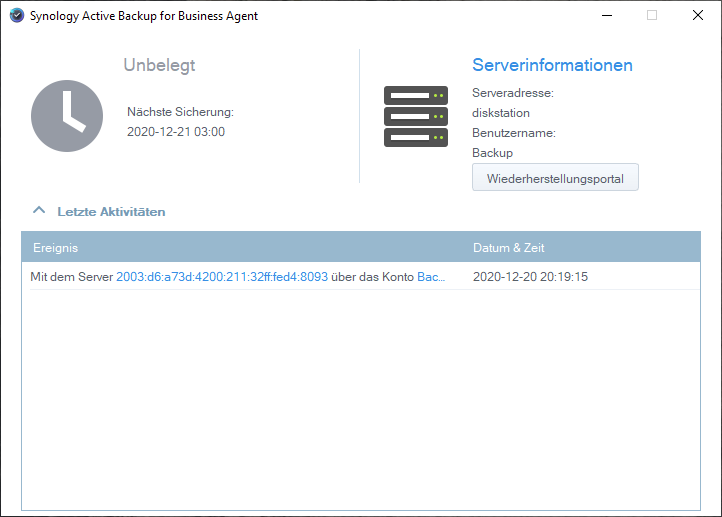Viewport: 722px width, 517px height.
Task: Click the disabled maximize window button
Action: (x=652, y=15)
